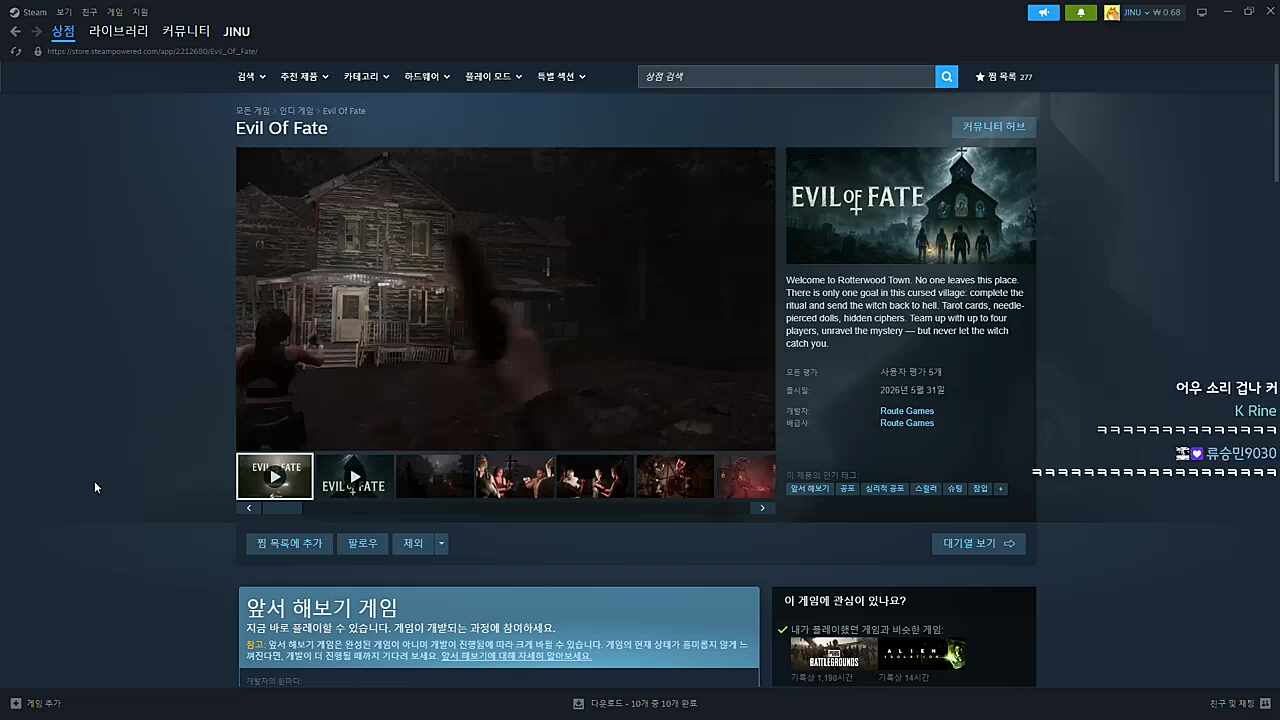This screenshot has height=720, width=1280.
Task: Select the fifth screenshot thumbnail
Action: tap(595, 476)
